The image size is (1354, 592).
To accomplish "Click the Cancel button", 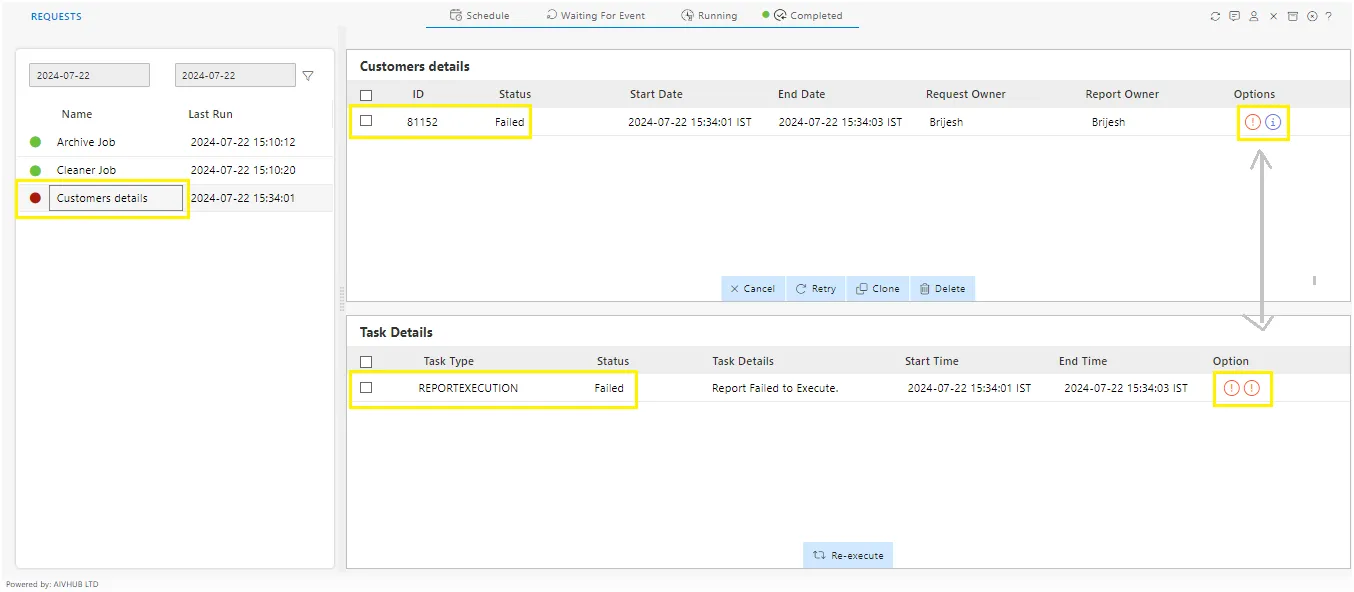I will click(x=753, y=288).
